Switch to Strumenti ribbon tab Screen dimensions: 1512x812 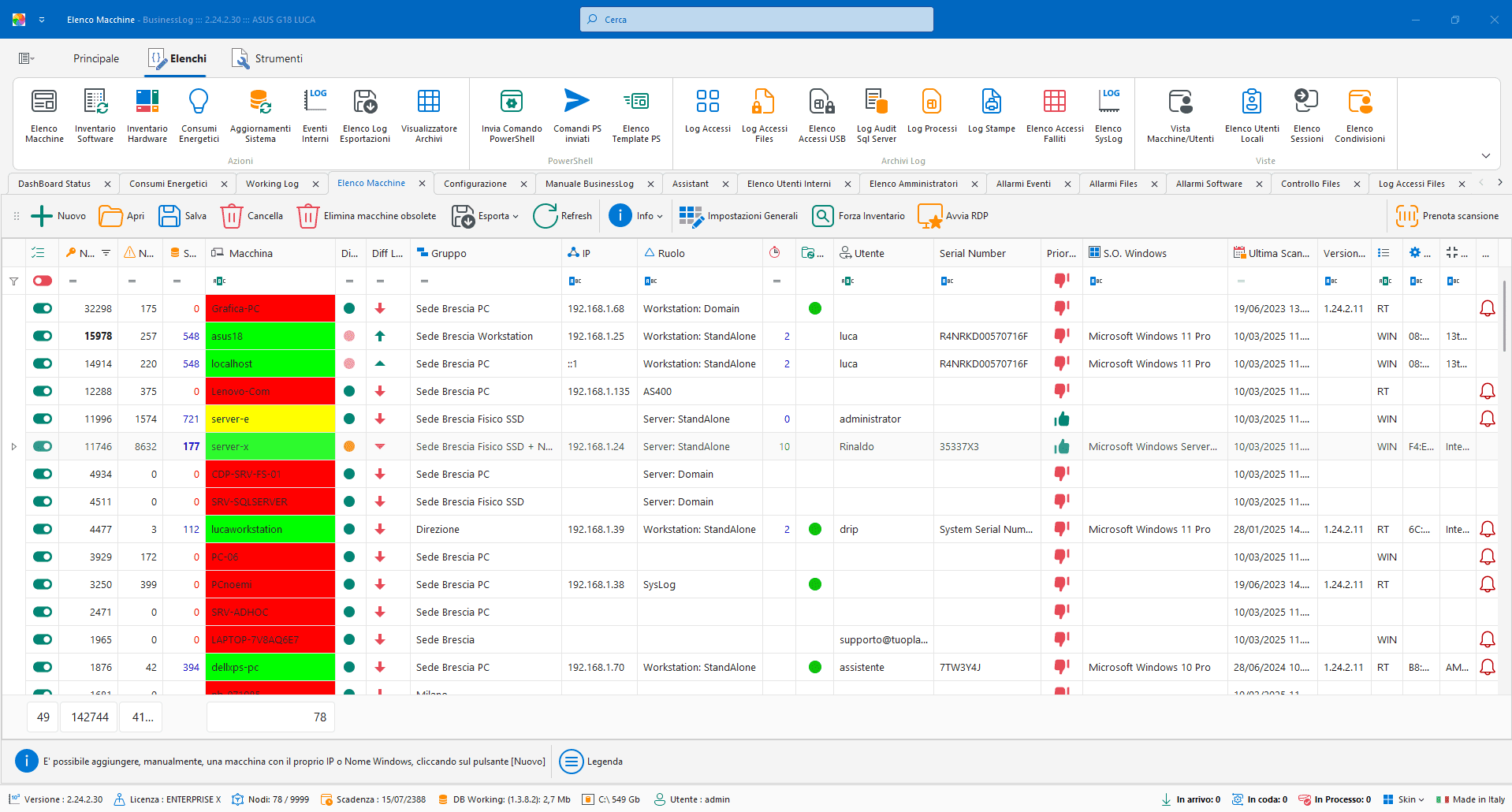pyautogui.click(x=267, y=58)
